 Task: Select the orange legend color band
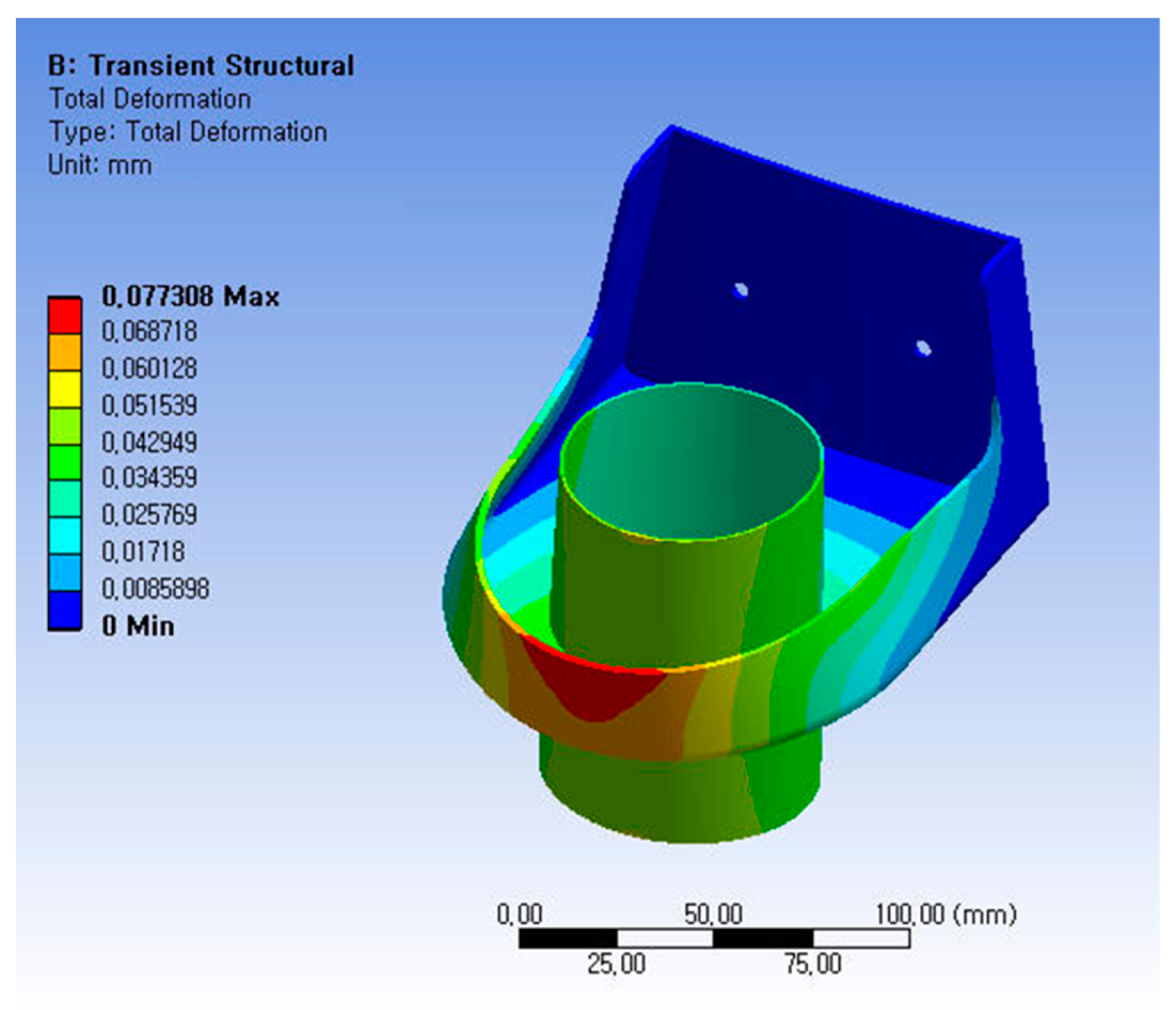65,352
